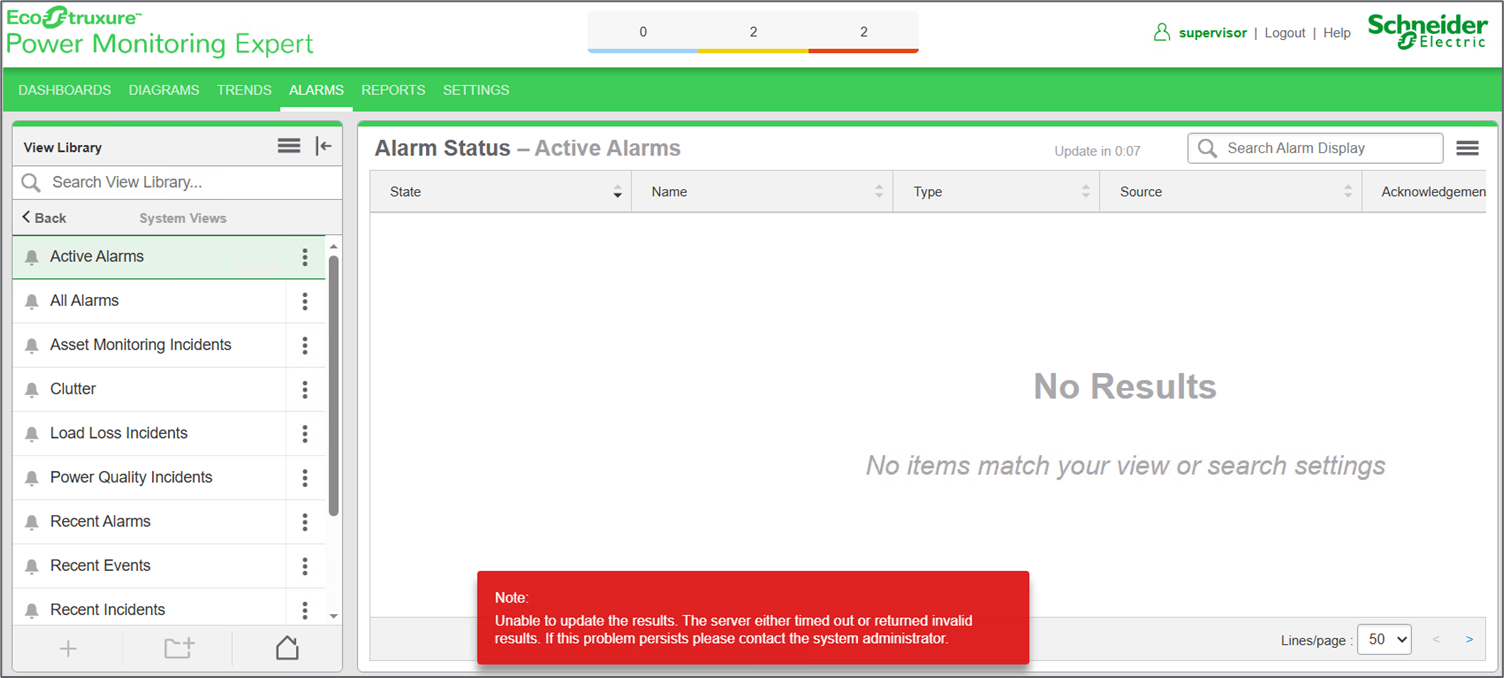Screen dimensions: 1504x678
Task: Open options for Load Loss Incidents
Action: tap(305, 433)
